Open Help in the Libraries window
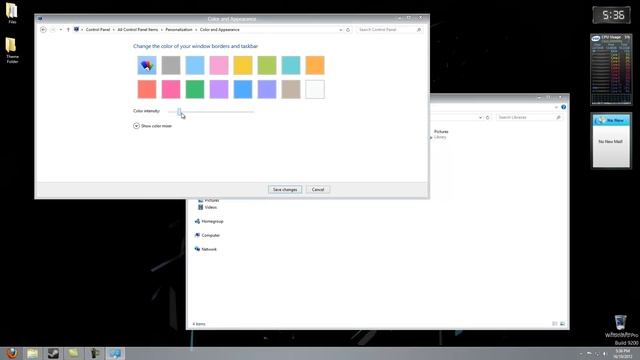640x360 pixels. pyautogui.click(x=564, y=107)
